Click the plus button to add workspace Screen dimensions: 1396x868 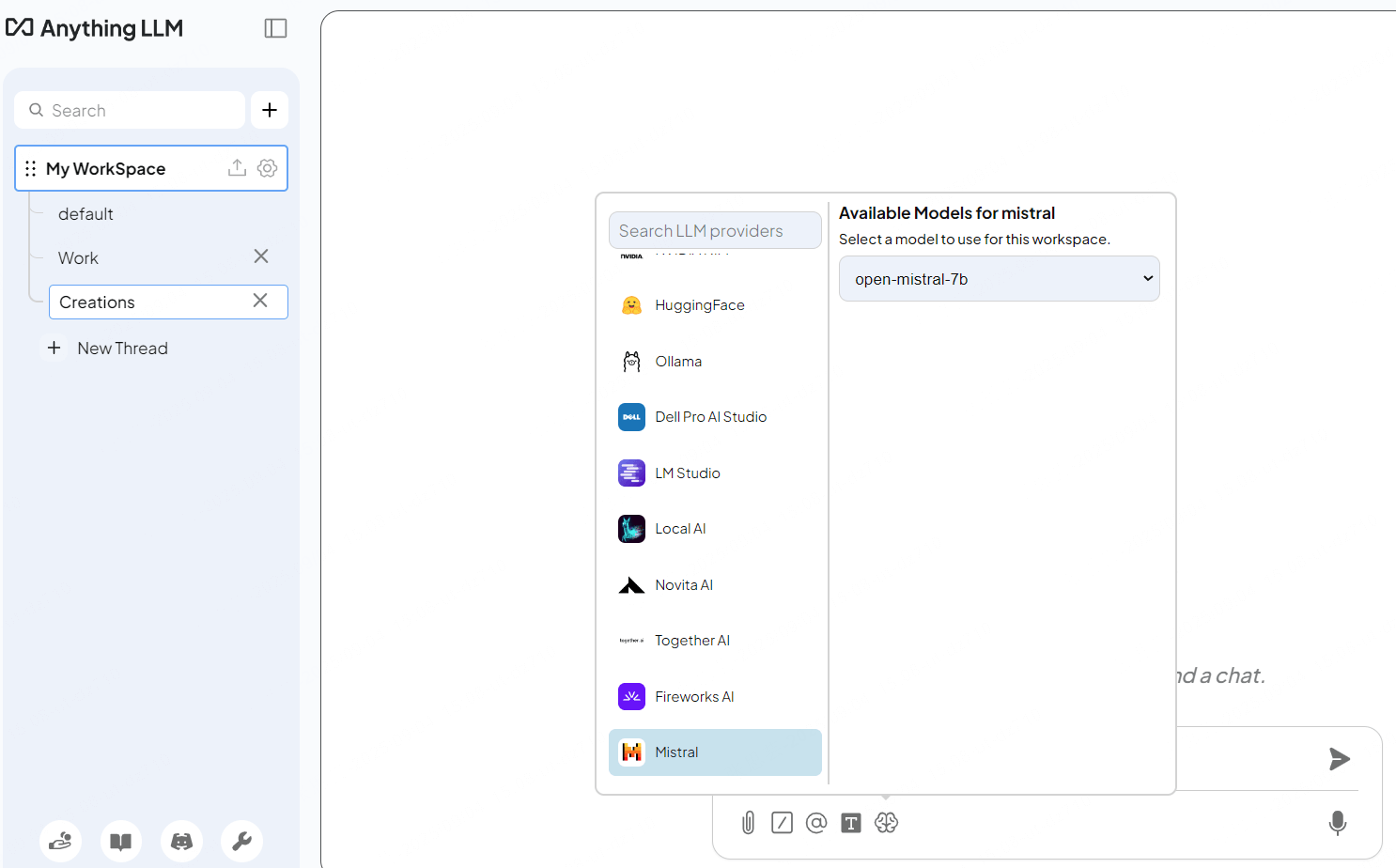coord(270,110)
